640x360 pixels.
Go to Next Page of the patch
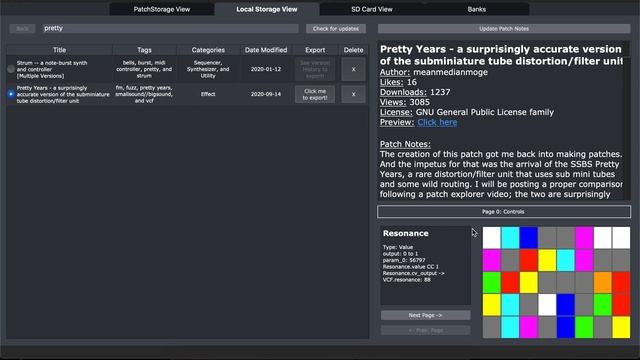(x=425, y=315)
